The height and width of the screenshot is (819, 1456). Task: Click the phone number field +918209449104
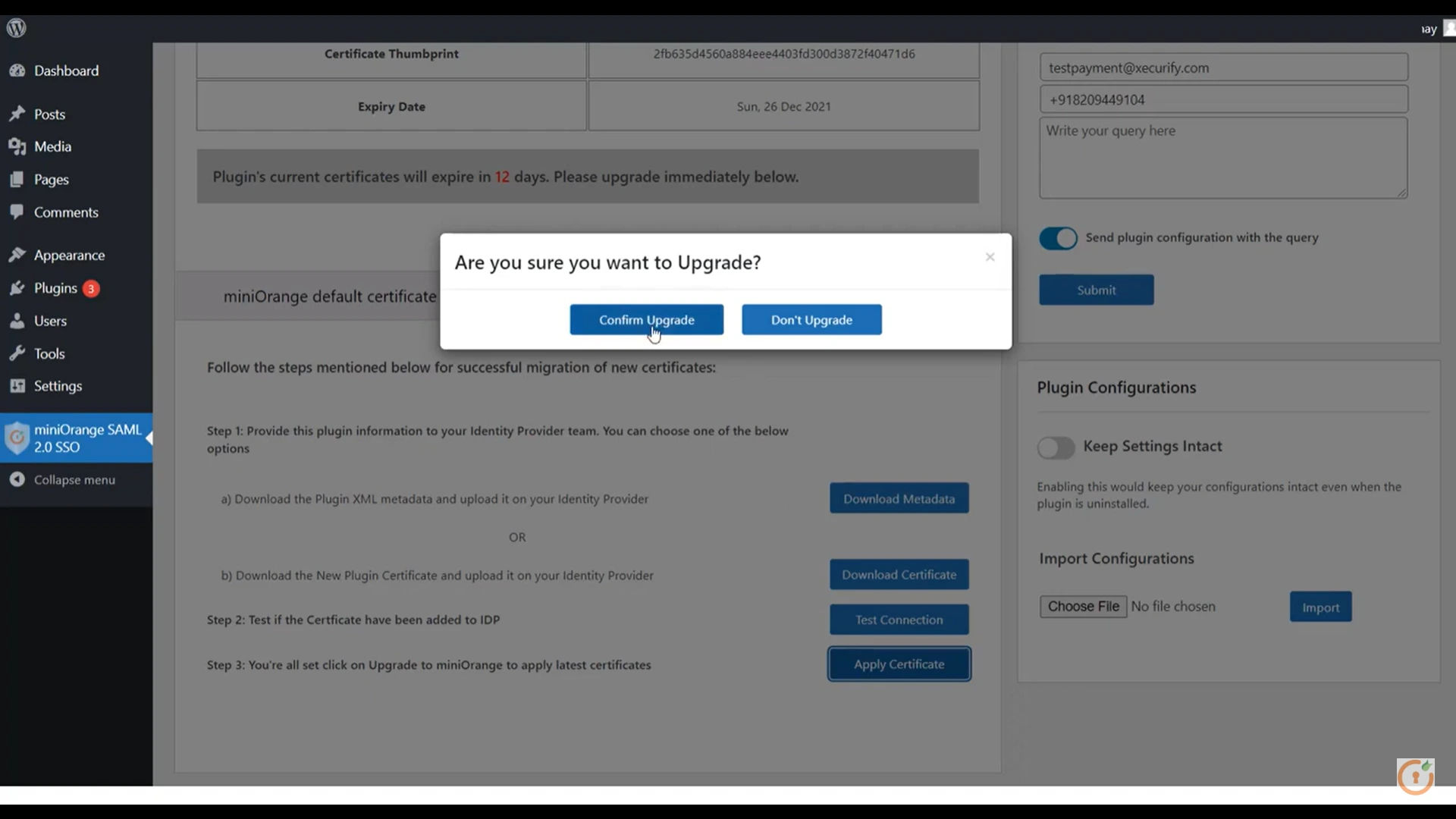coord(1223,99)
